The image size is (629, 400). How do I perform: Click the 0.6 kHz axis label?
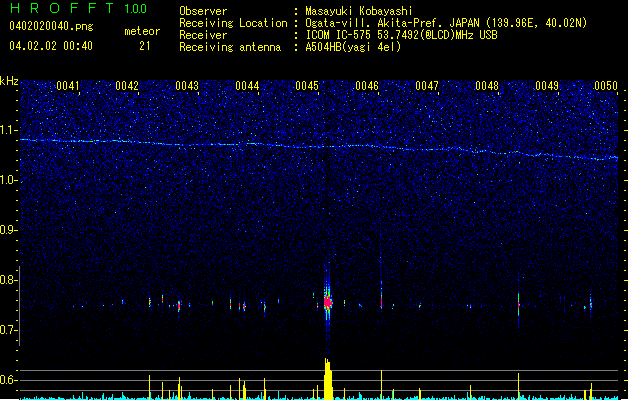(8, 380)
